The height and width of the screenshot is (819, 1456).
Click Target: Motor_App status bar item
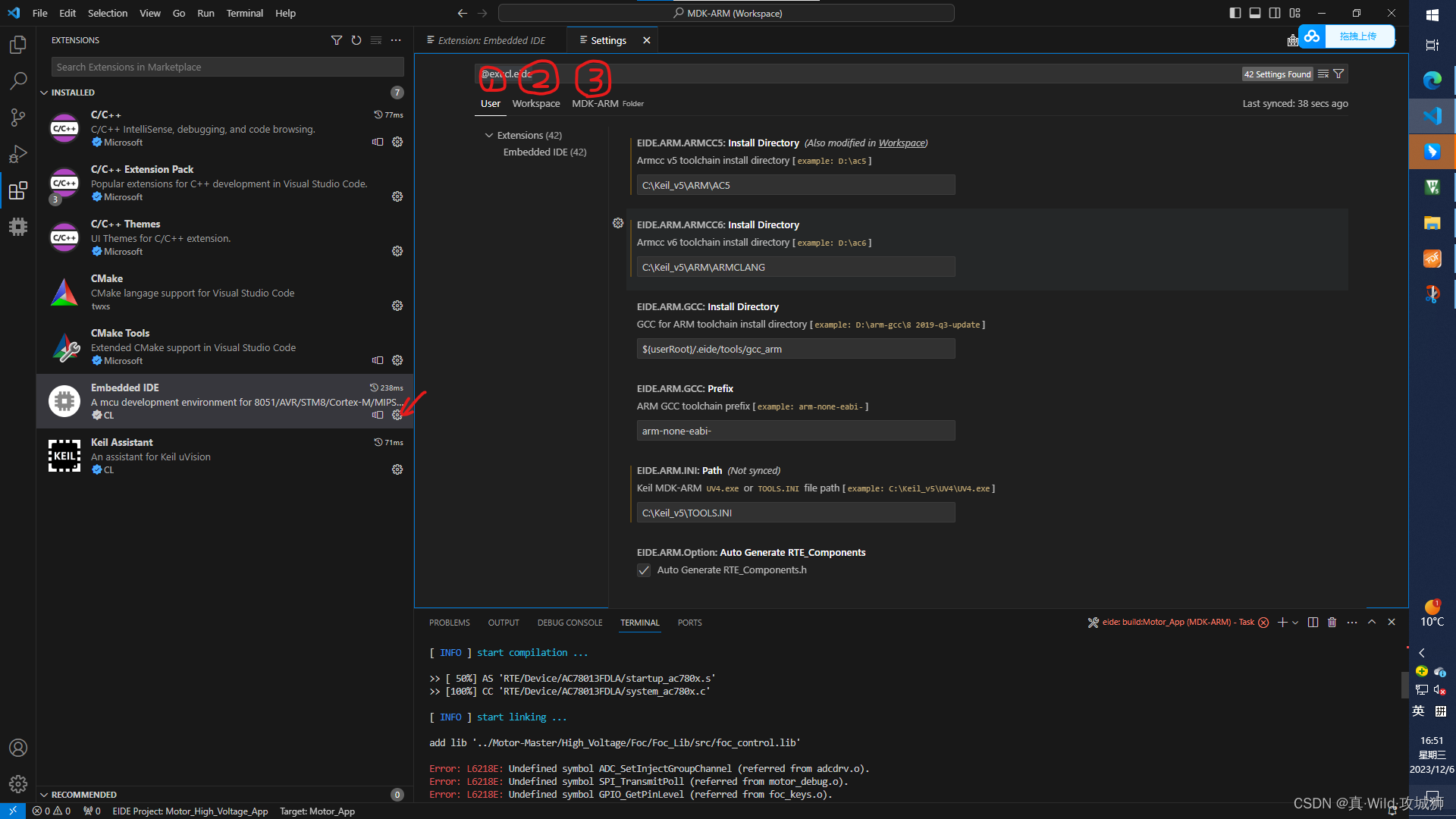click(x=317, y=811)
